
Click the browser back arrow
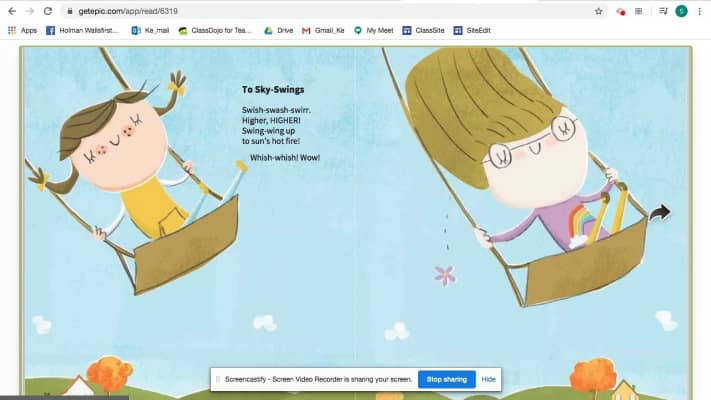point(10,11)
